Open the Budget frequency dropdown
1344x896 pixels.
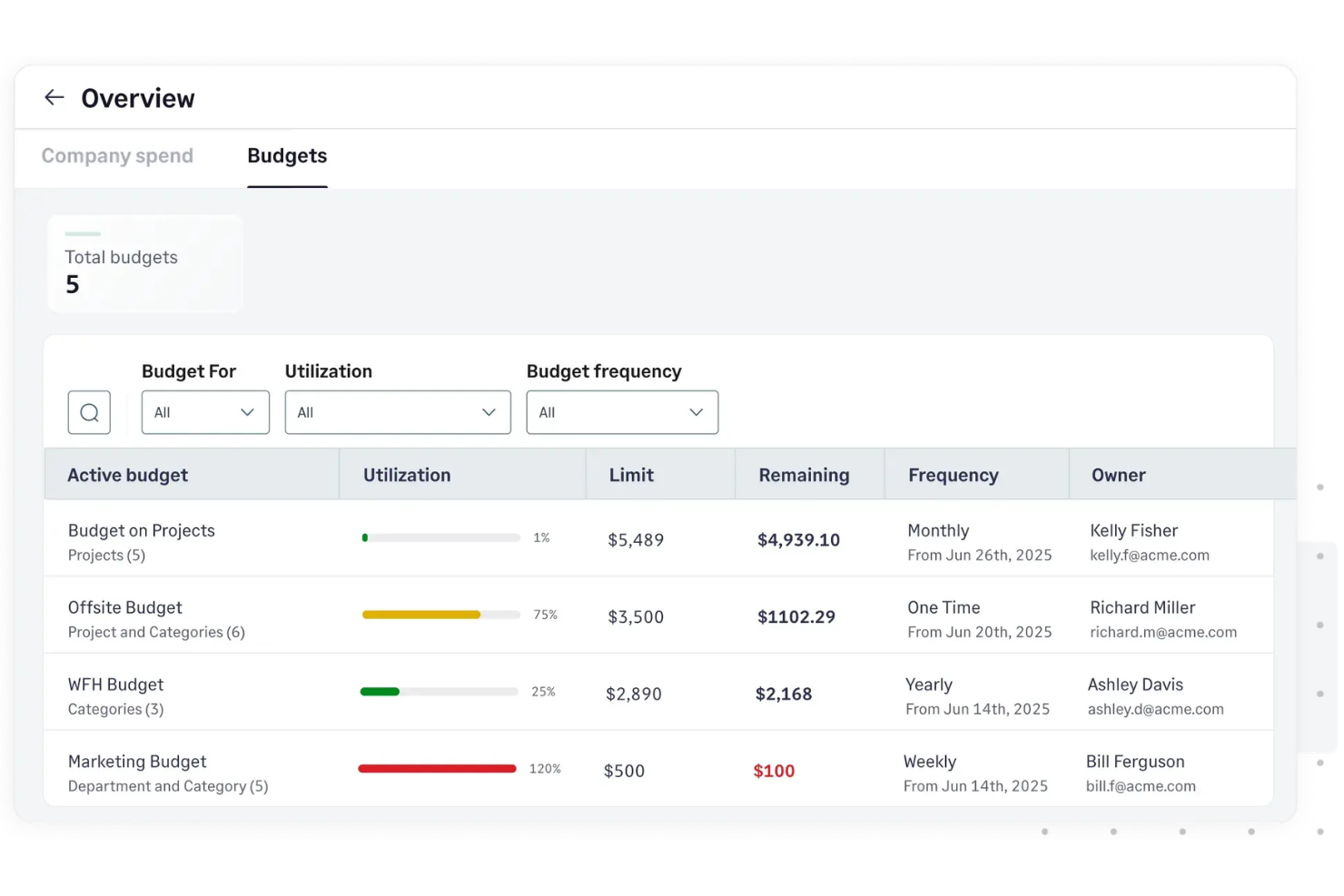[x=621, y=412]
